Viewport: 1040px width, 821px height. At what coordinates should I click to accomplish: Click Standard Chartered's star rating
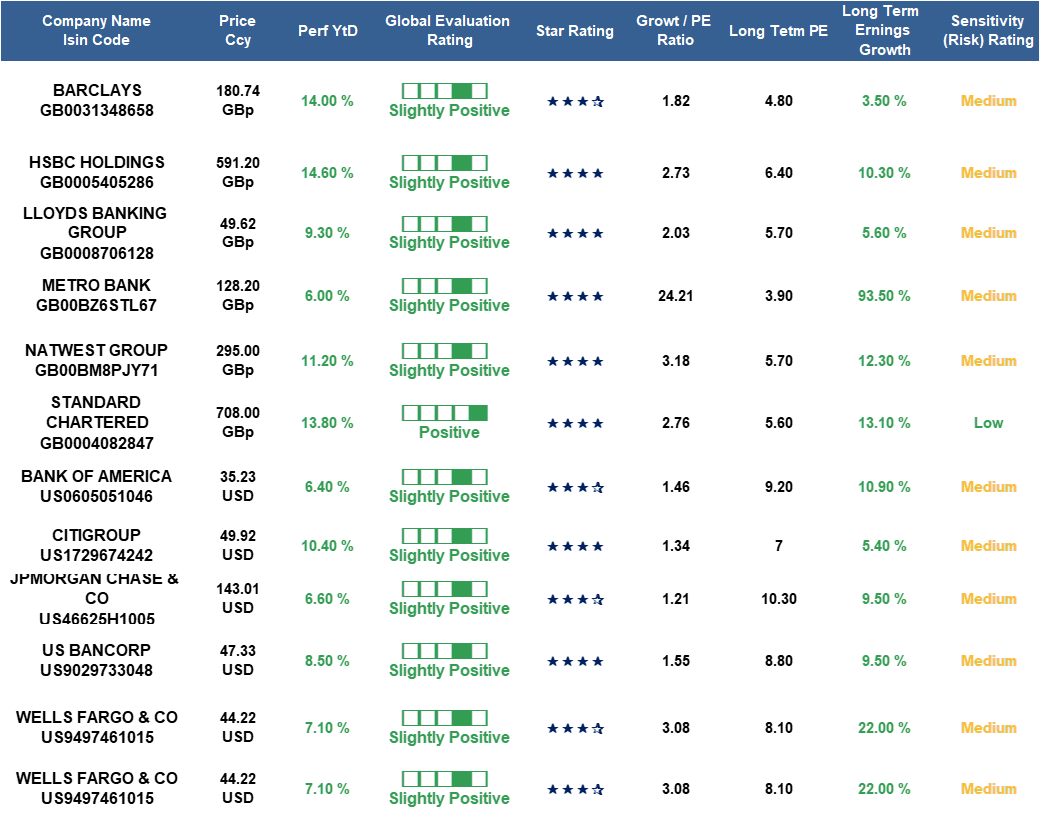point(575,423)
